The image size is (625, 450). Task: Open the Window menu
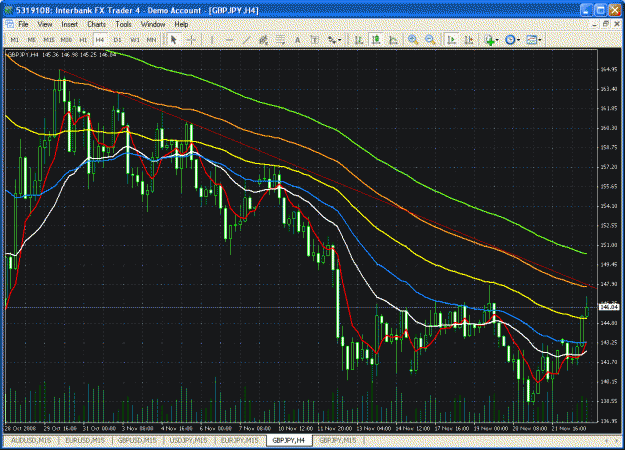(153, 24)
